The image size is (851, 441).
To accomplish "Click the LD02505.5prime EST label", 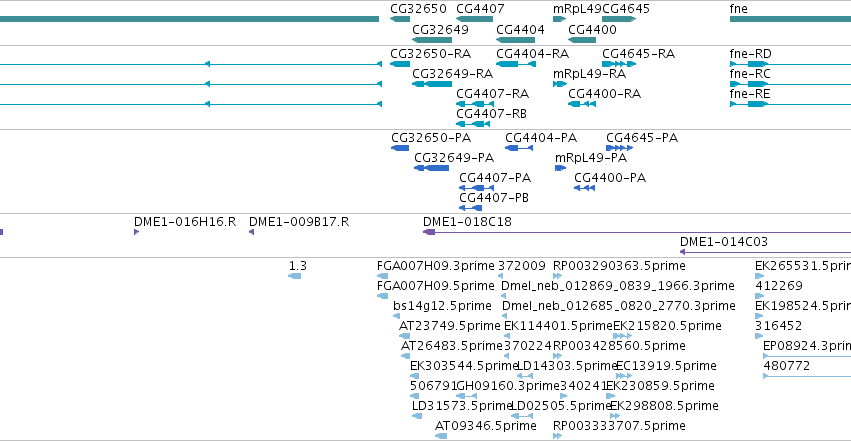I will [562, 407].
